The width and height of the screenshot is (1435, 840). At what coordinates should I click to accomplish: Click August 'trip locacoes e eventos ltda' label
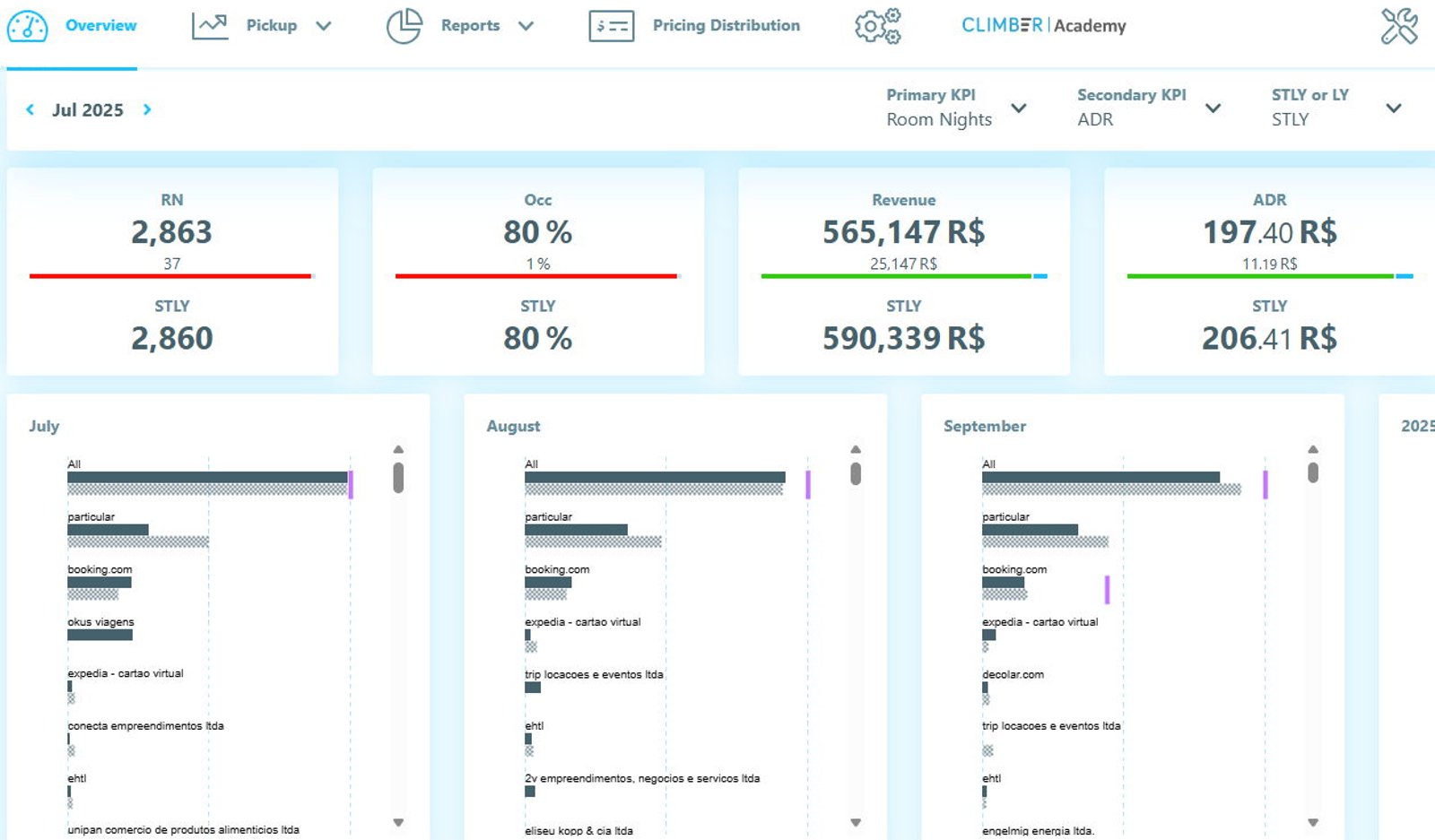[x=594, y=674]
